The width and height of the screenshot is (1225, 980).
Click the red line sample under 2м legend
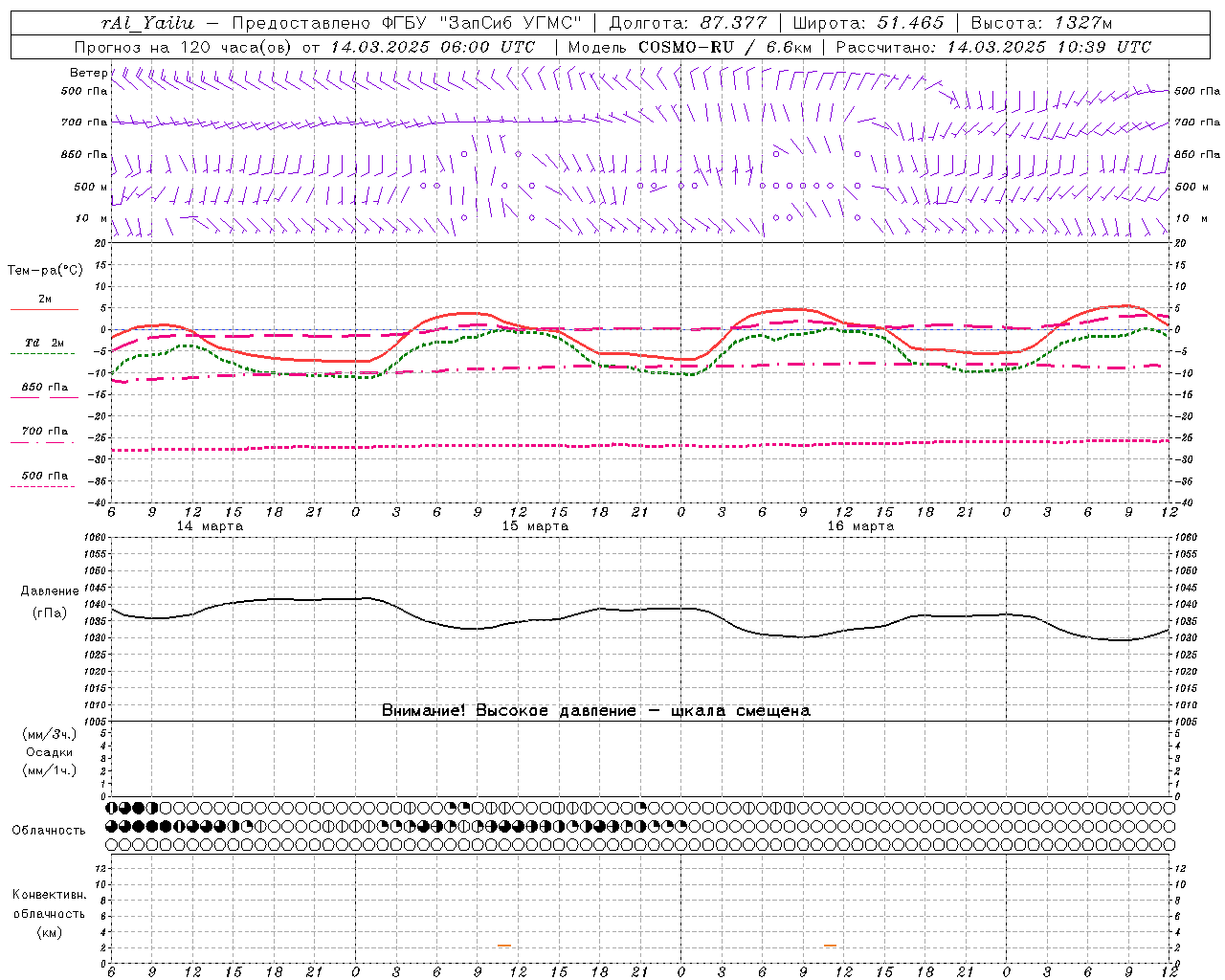[x=44, y=309]
